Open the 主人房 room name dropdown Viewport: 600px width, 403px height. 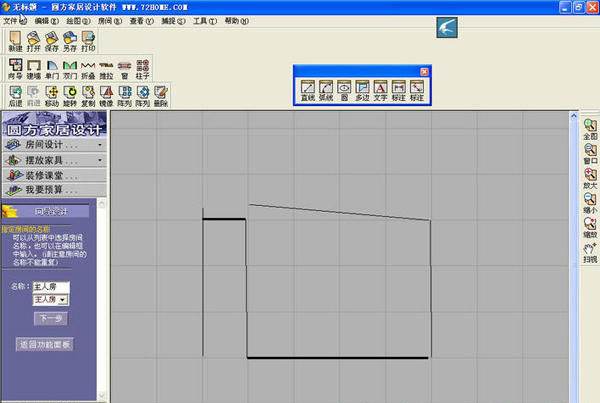point(63,299)
